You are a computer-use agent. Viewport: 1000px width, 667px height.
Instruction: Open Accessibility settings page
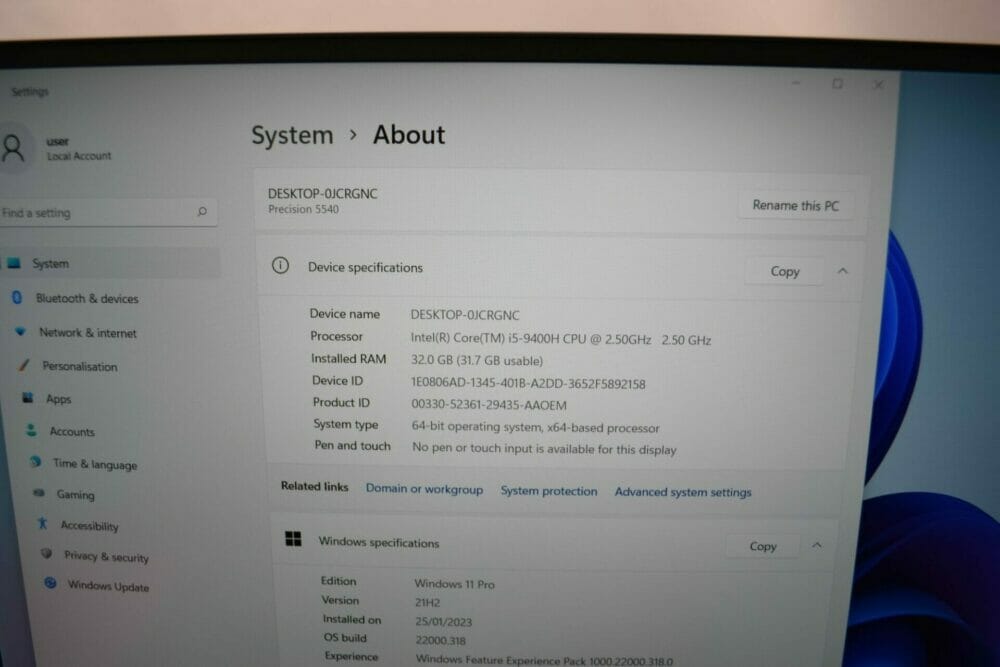click(89, 526)
